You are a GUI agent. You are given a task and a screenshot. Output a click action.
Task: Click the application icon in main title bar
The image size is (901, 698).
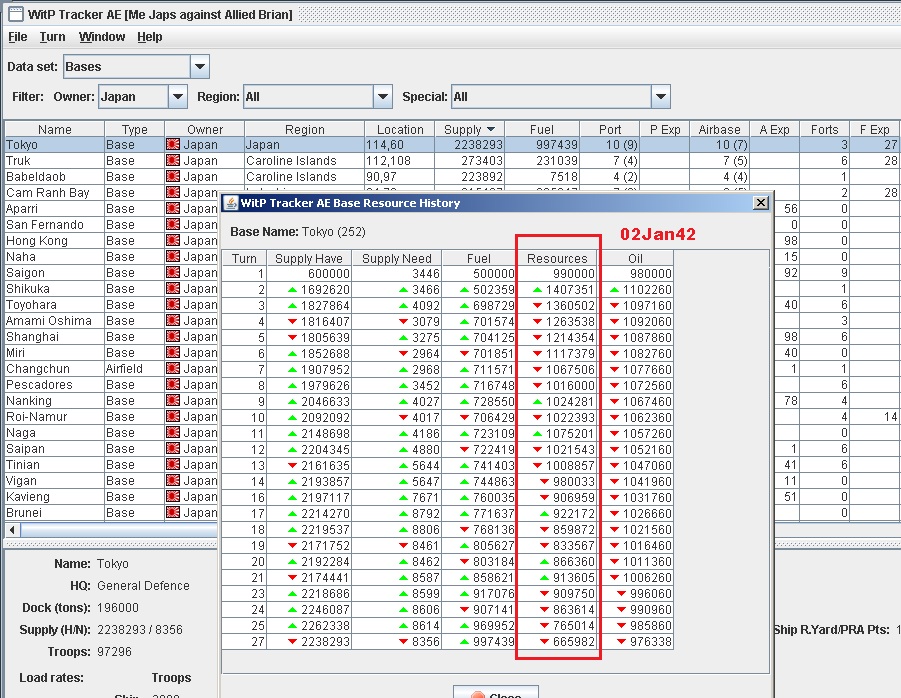pos(16,14)
